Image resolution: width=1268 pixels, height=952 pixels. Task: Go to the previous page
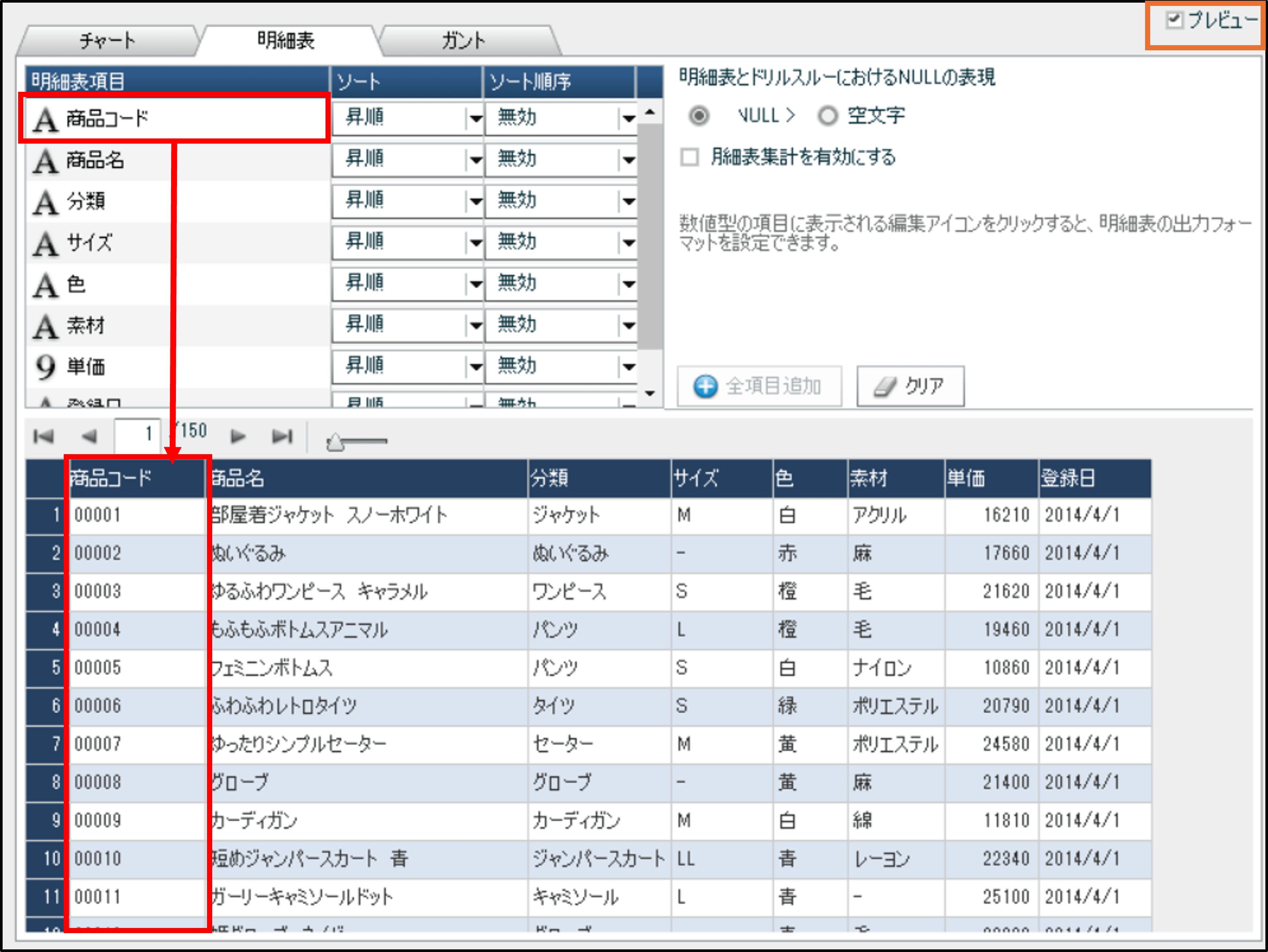pyautogui.click(x=89, y=436)
